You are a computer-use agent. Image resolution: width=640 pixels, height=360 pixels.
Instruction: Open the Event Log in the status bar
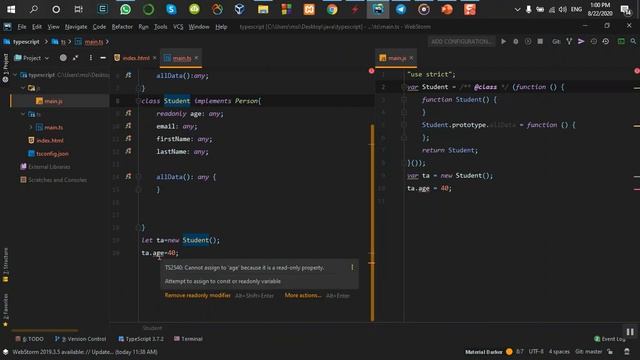pyautogui.click(x=609, y=339)
